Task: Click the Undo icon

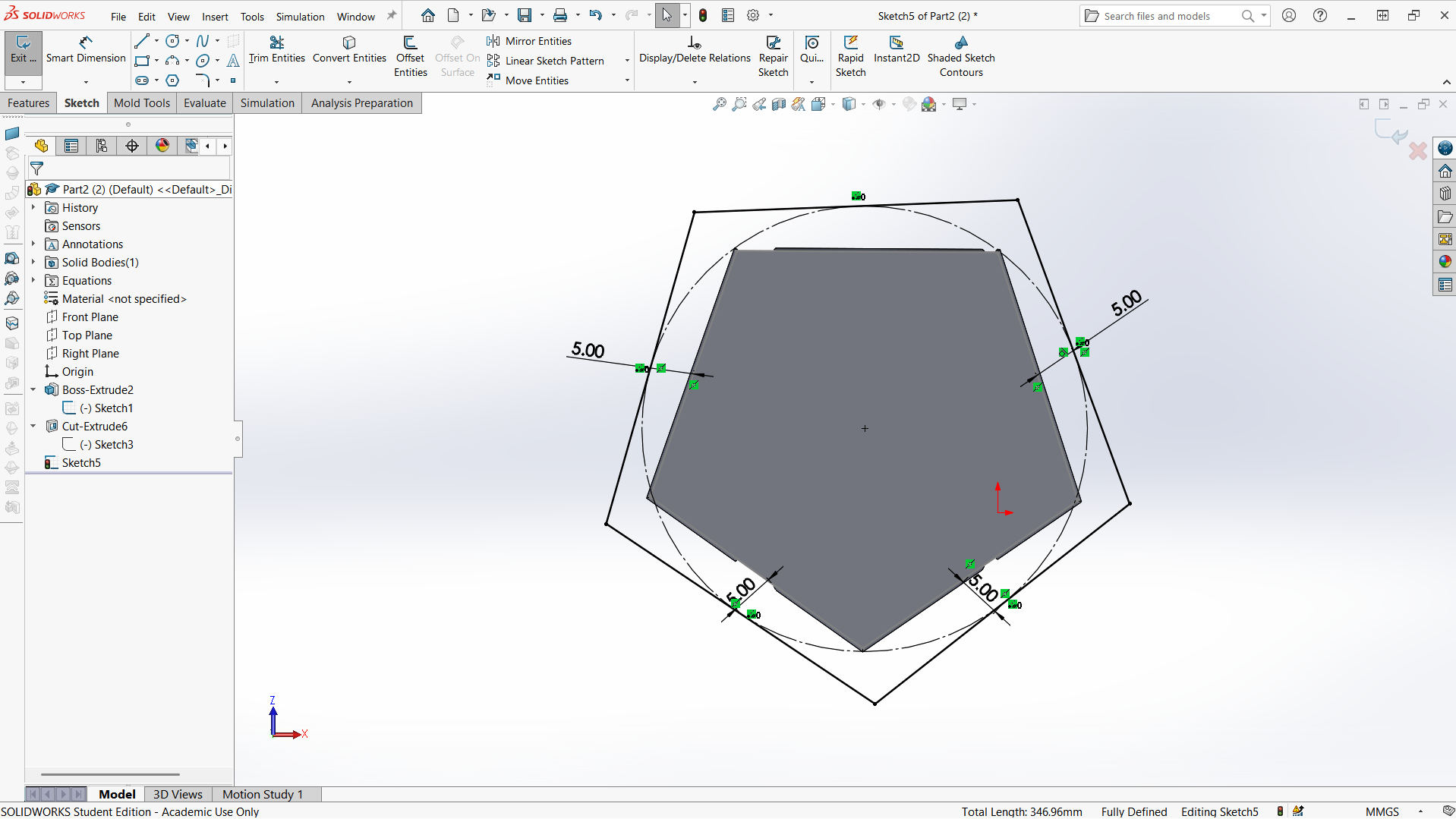Action: tap(595, 15)
